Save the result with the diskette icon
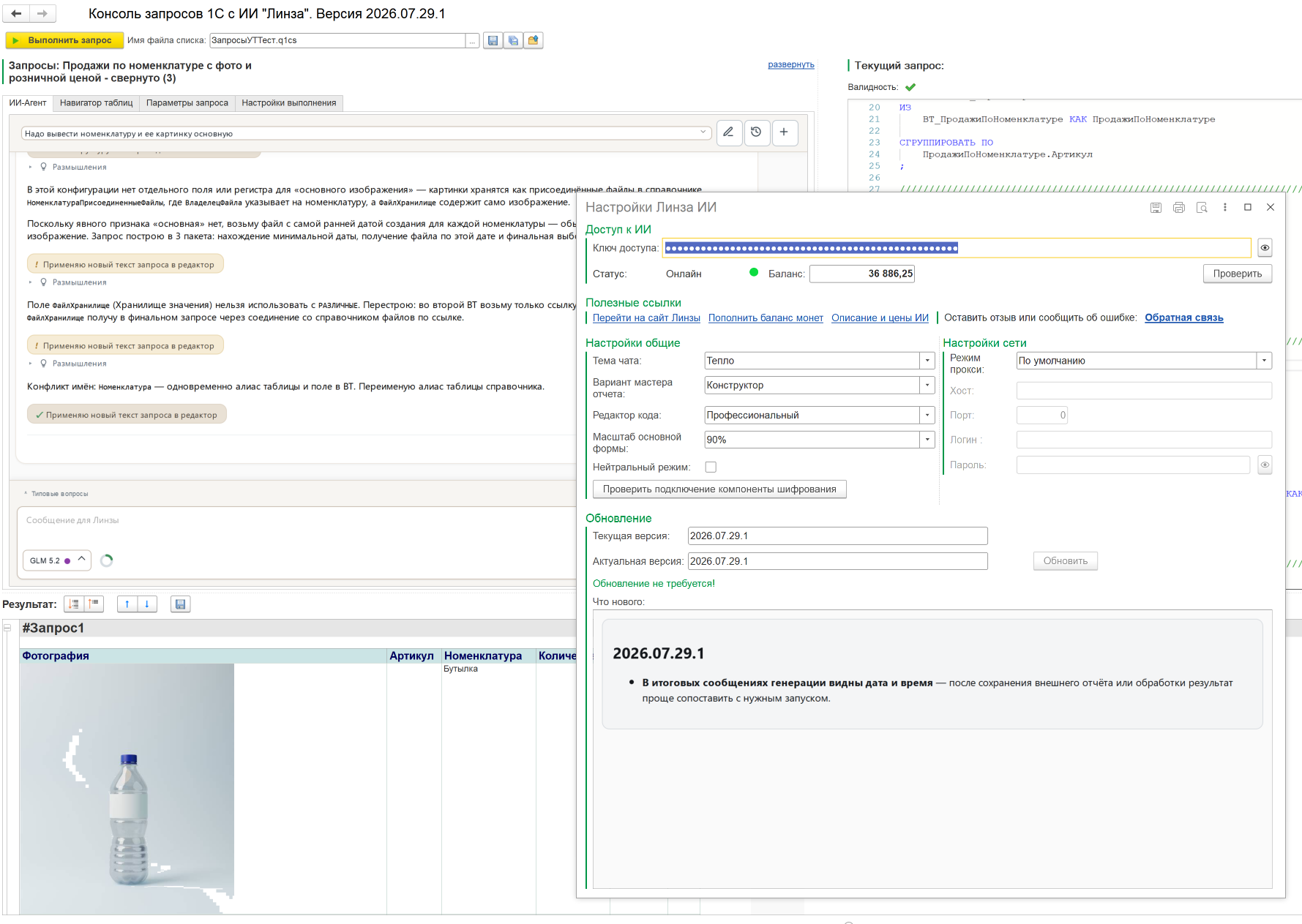 [180, 604]
